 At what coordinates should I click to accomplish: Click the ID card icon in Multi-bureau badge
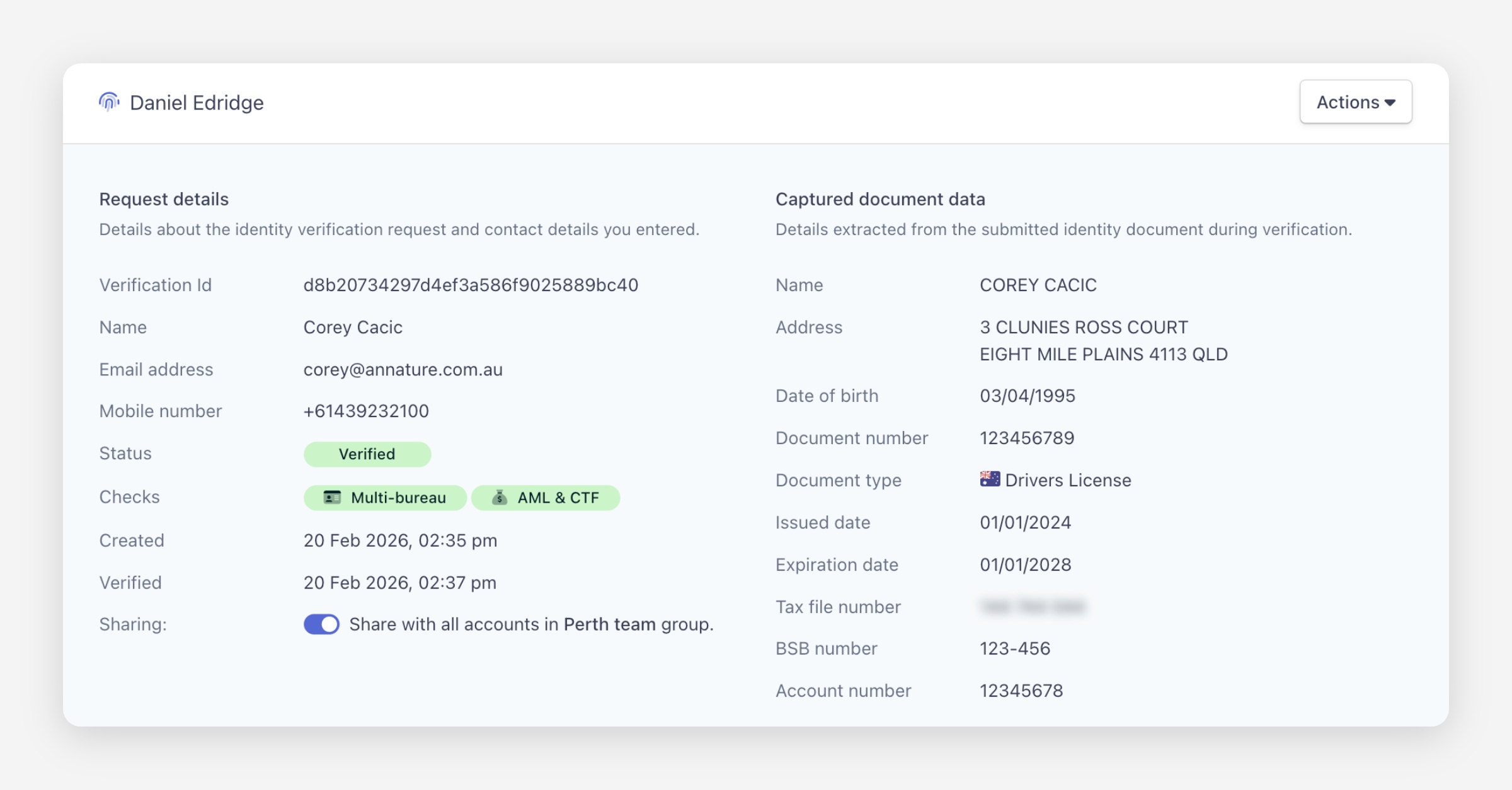click(332, 498)
